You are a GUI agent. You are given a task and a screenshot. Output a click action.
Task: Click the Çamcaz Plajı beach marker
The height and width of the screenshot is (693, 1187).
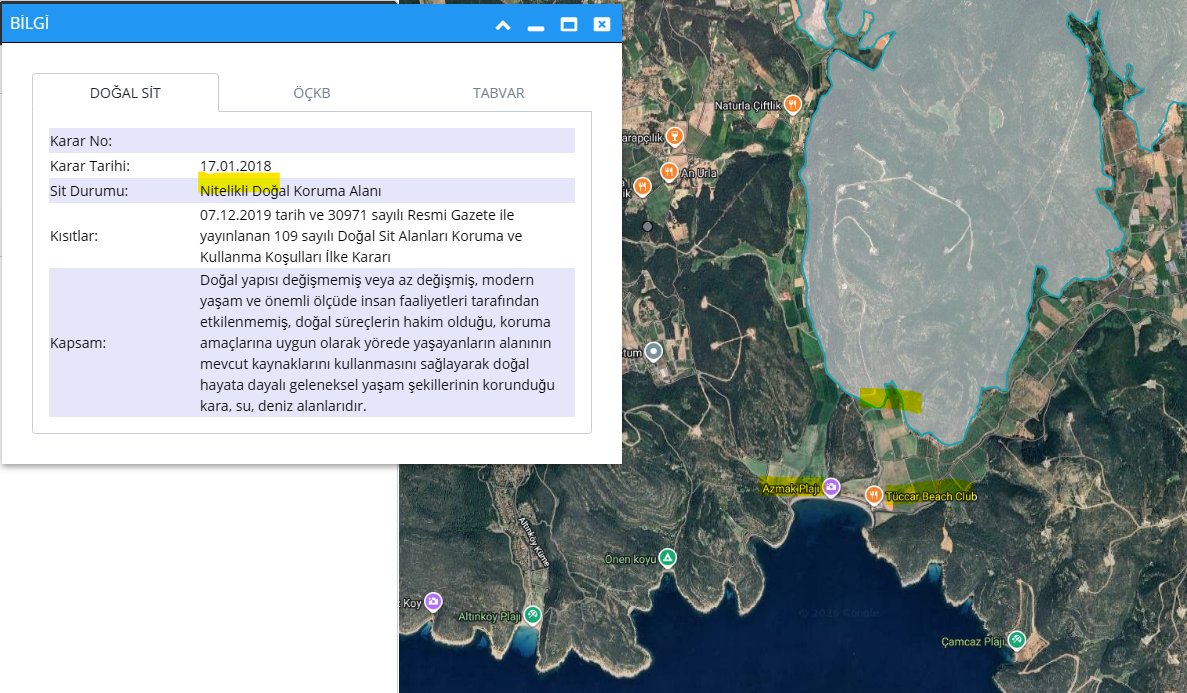click(x=1017, y=640)
